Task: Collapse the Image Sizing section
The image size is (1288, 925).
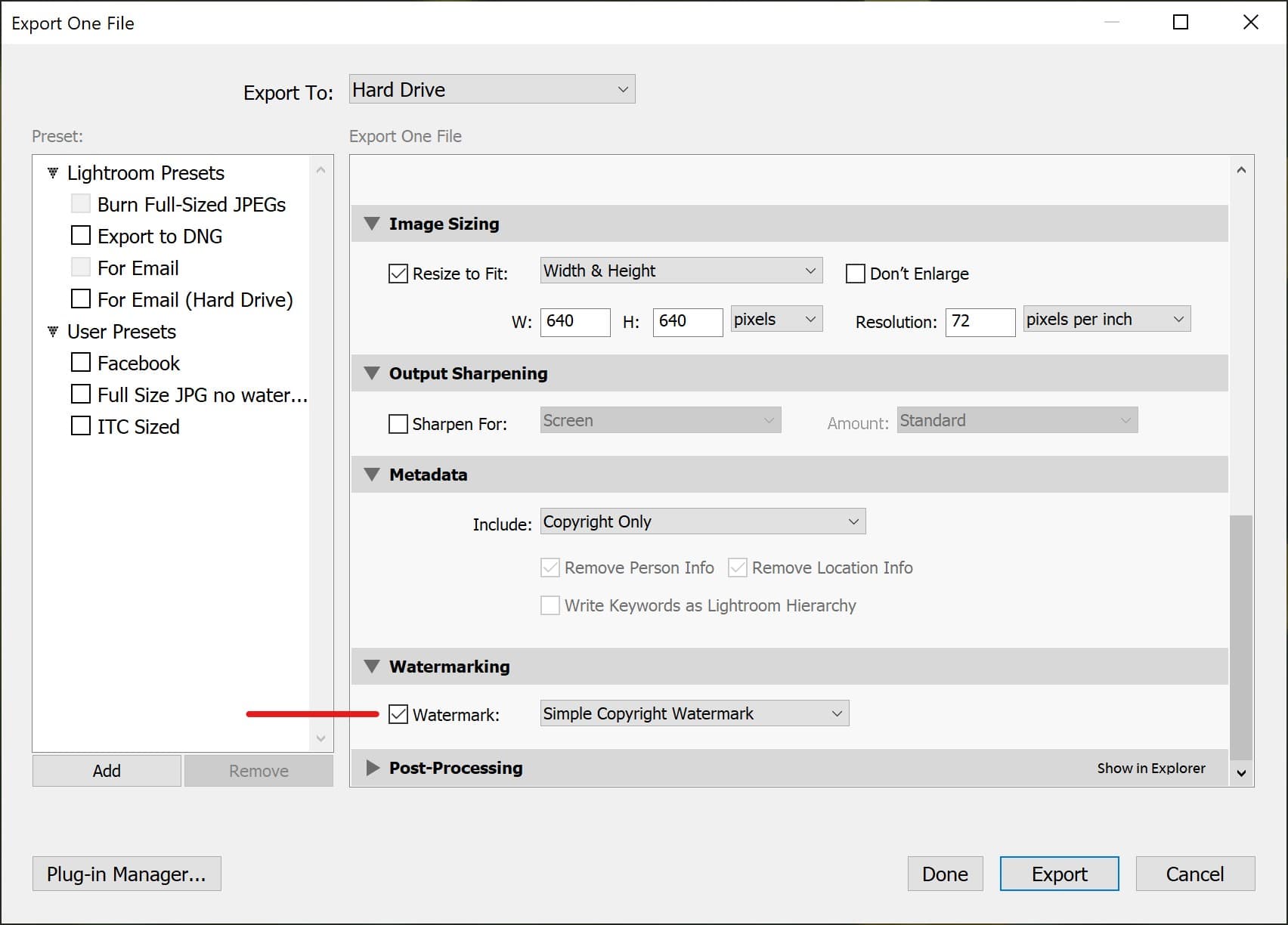Action: (x=371, y=224)
